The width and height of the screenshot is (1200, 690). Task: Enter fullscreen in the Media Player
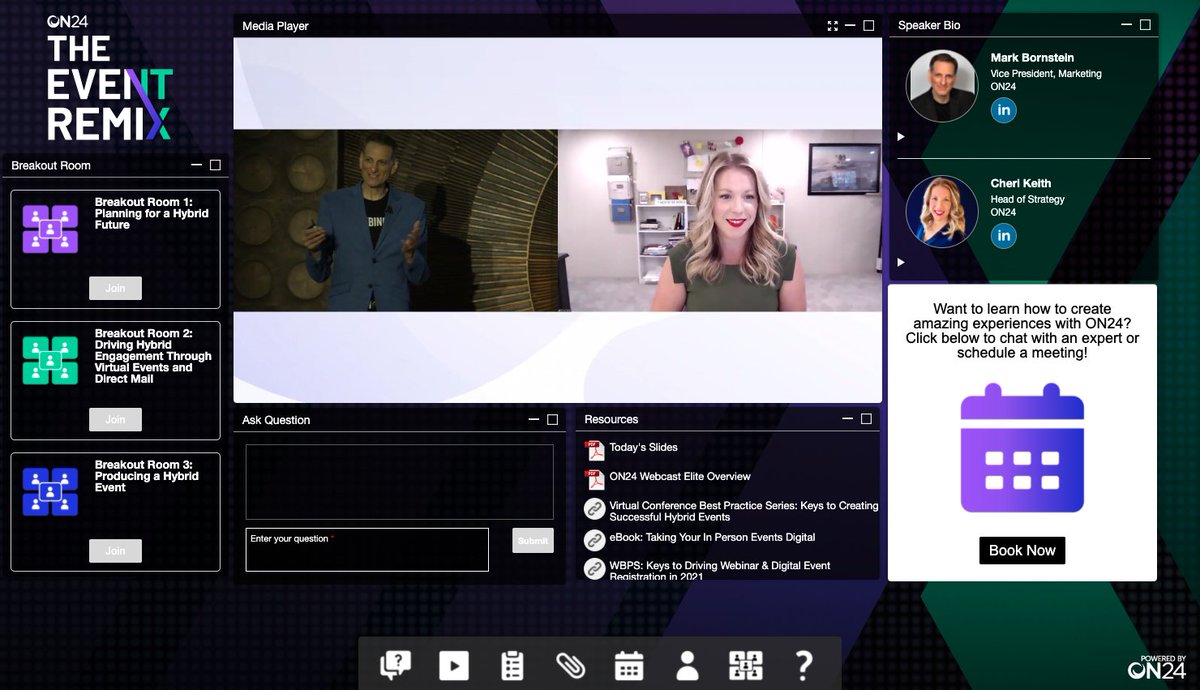click(833, 26)
